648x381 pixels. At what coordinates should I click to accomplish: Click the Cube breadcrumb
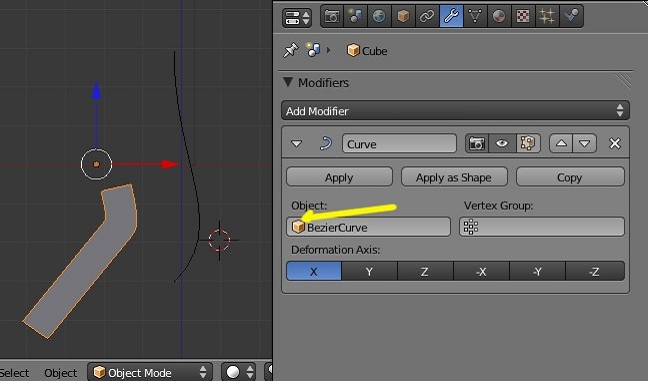[x=367, y=51]
